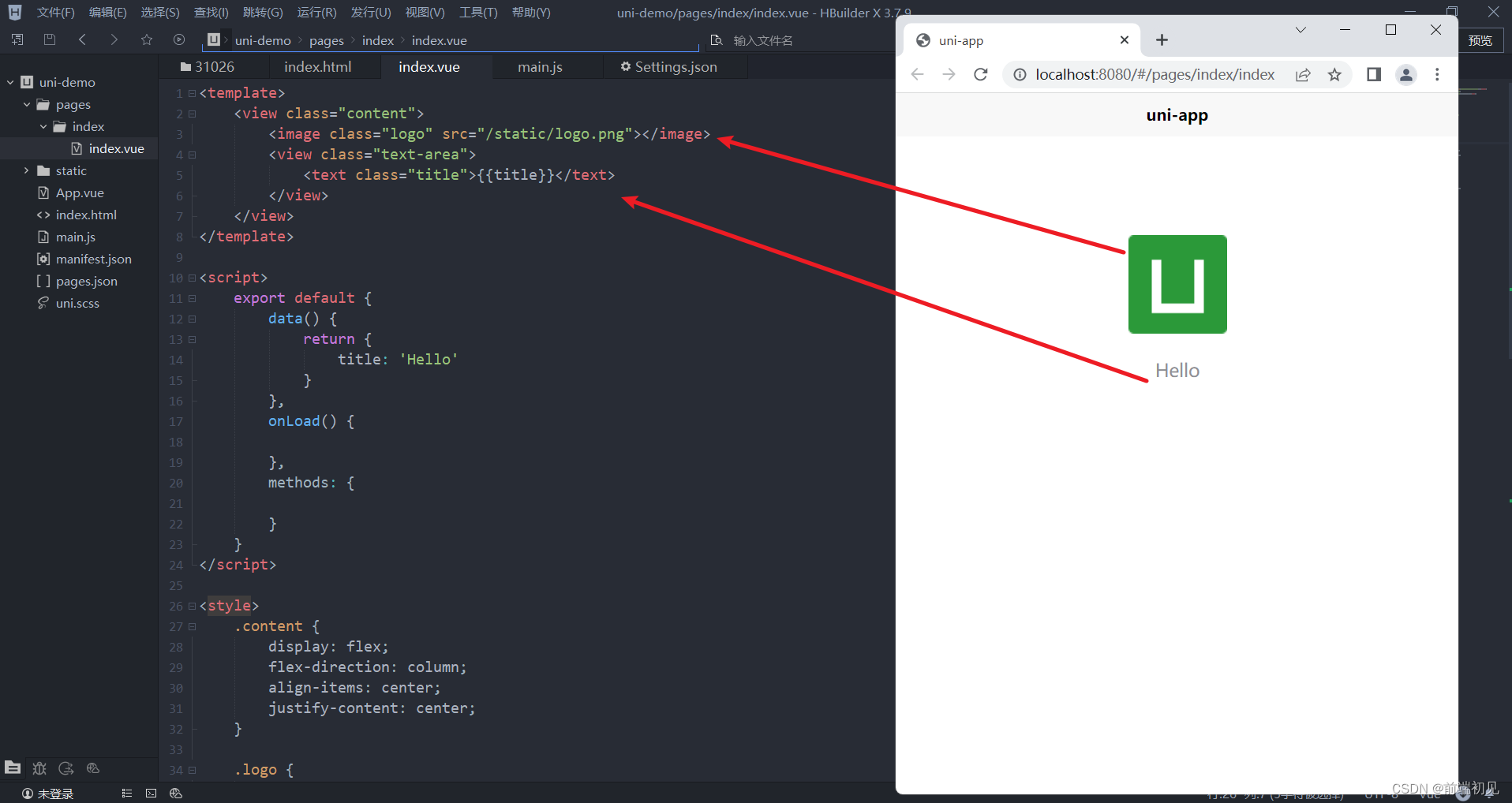Screen dimensions: 1512x803
Task: Select main.js in the project tree
Action: pyautogui.click(x=76, y=237)
